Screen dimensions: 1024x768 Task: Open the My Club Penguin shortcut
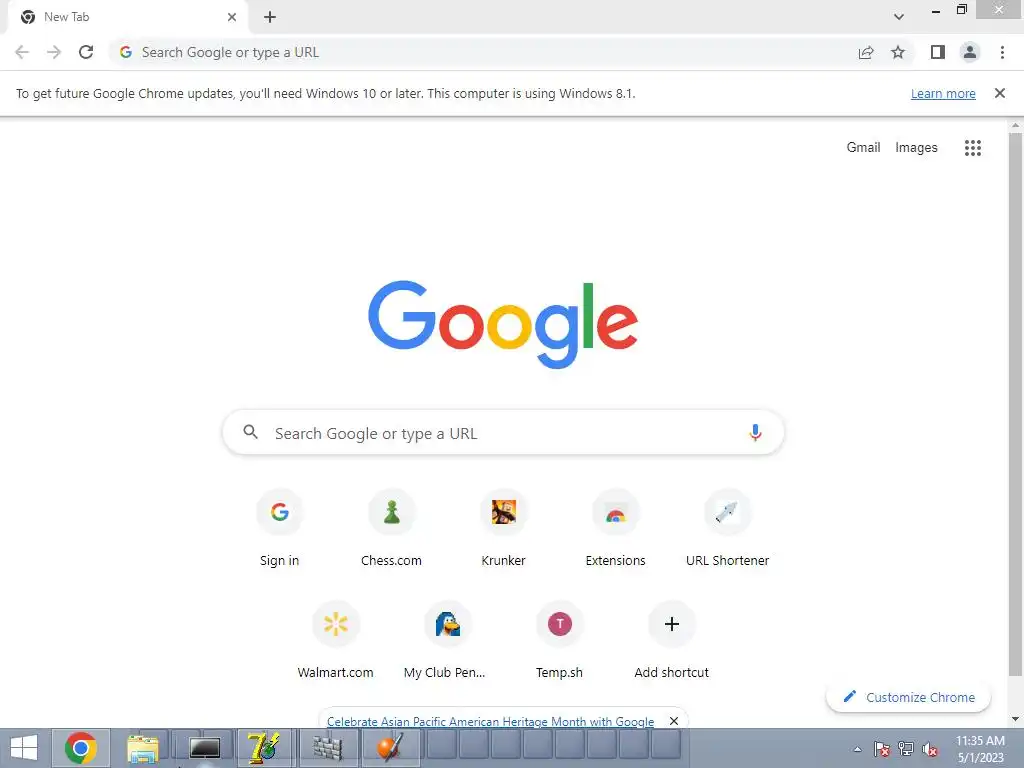[447, 641]
